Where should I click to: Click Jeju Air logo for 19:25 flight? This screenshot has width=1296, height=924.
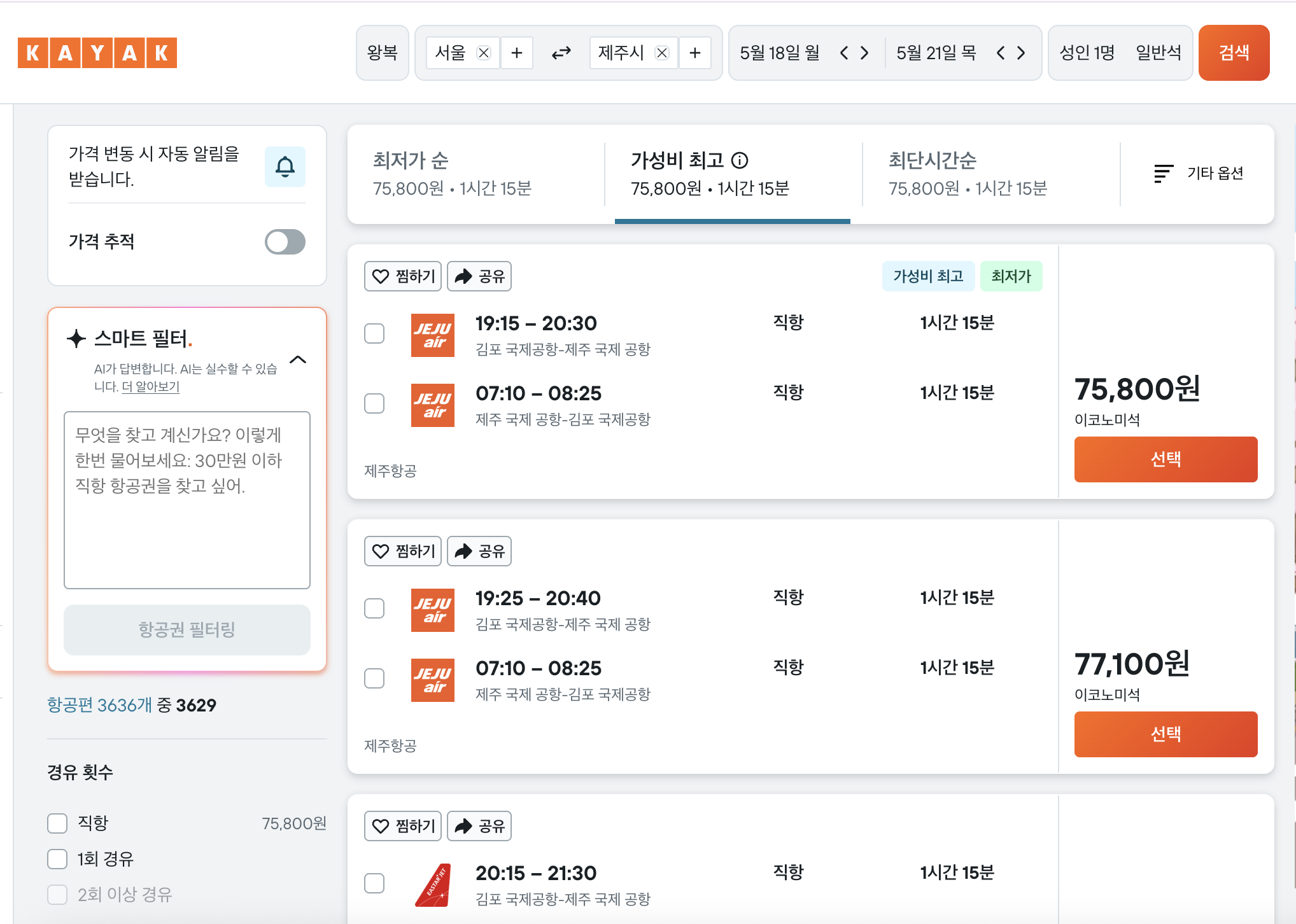433,610
